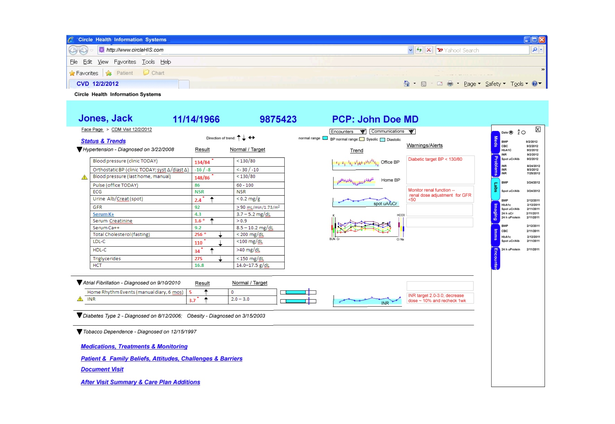The image size is (615, 424).
Task: Click the blue Help question mark icon
Action: click(534, 84)
